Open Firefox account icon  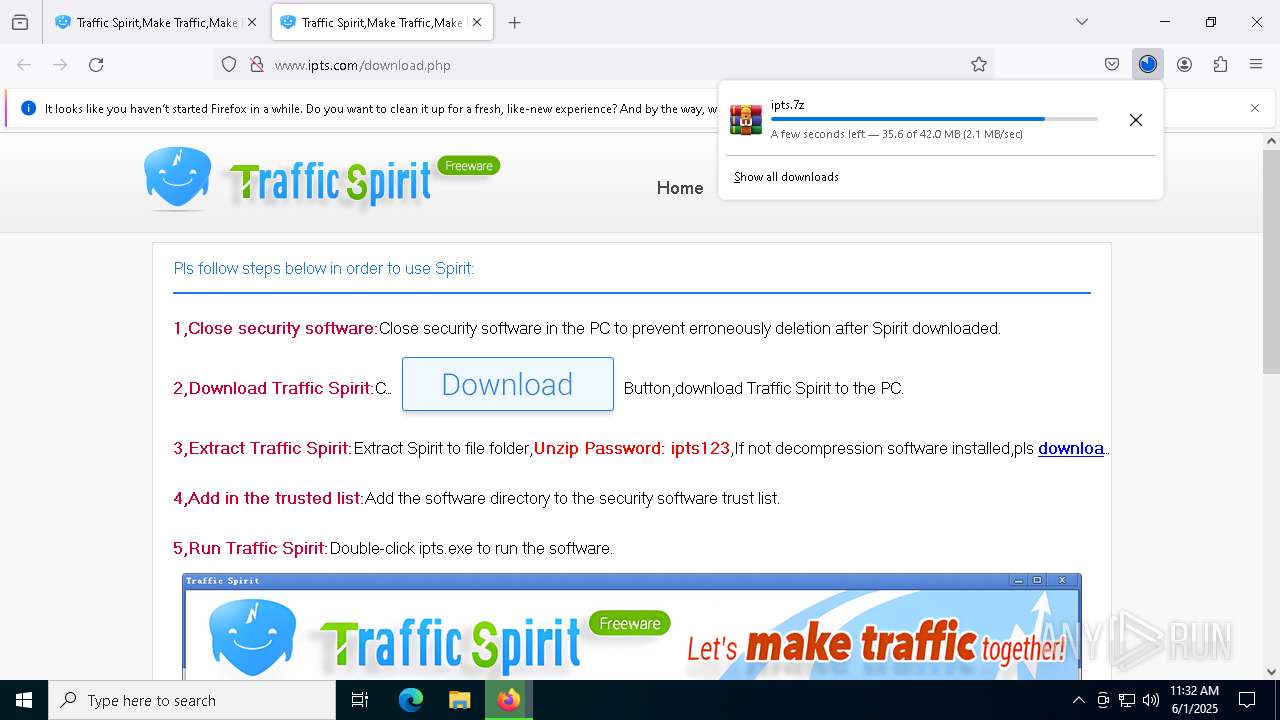[x=1184, y=65]
